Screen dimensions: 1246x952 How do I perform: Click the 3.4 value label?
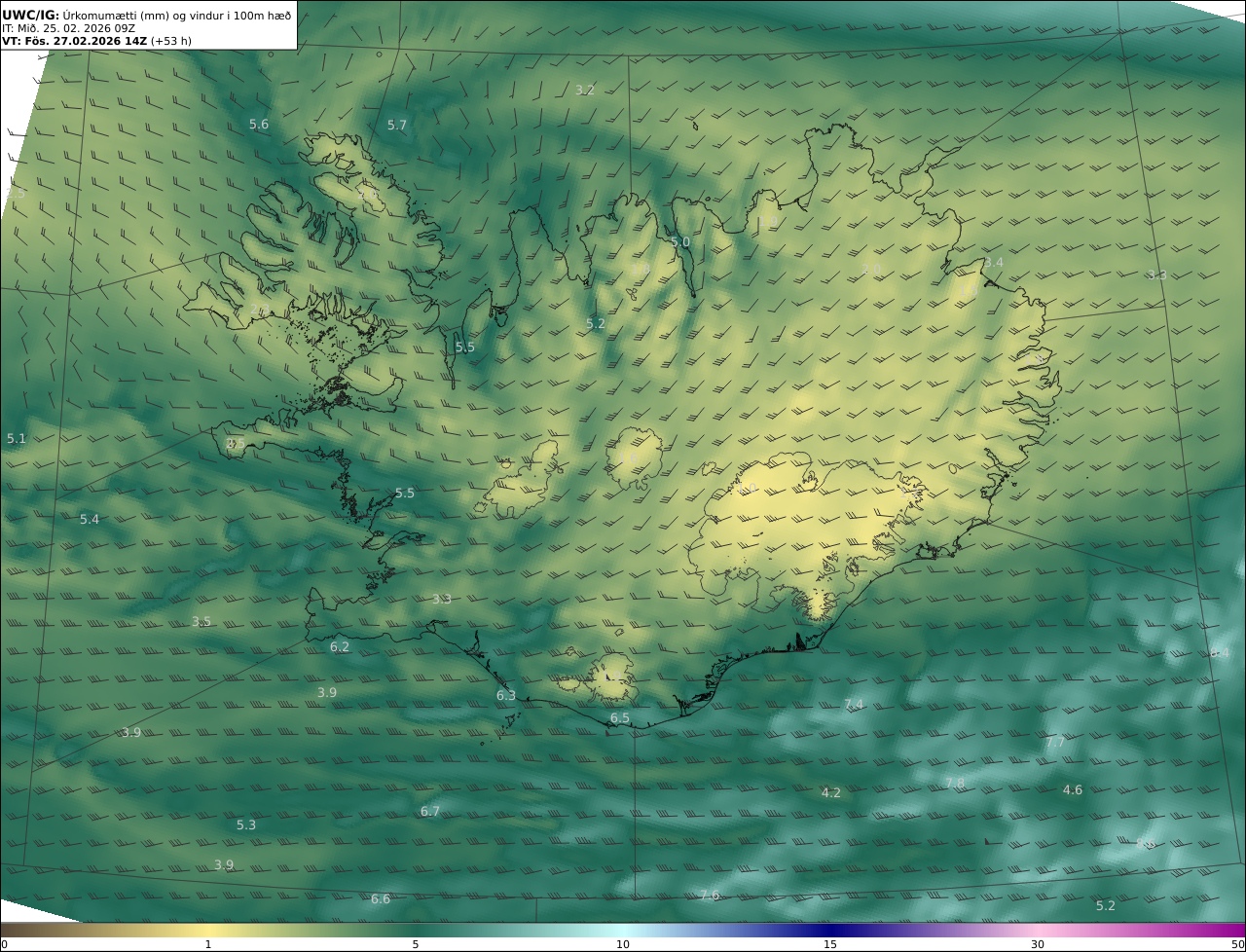tap(994, 263)
